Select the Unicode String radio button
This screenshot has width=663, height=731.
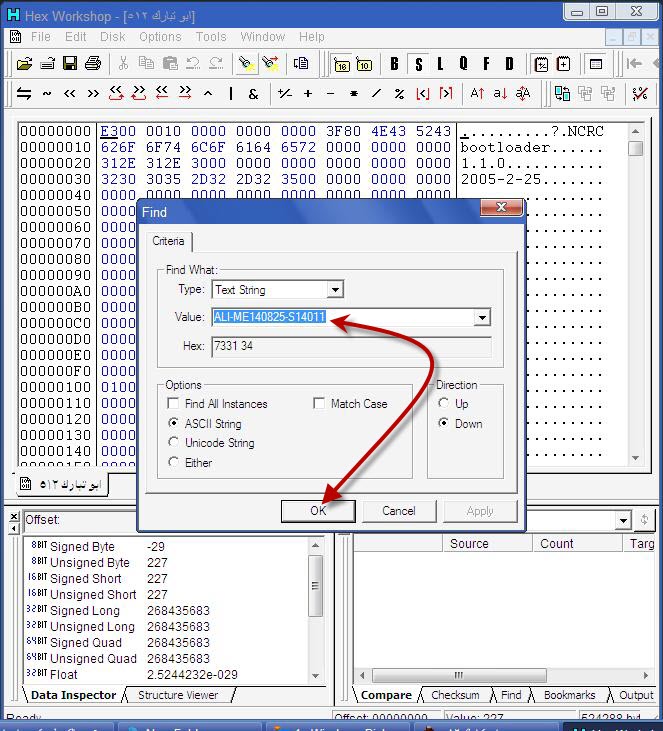coord(174,443)
